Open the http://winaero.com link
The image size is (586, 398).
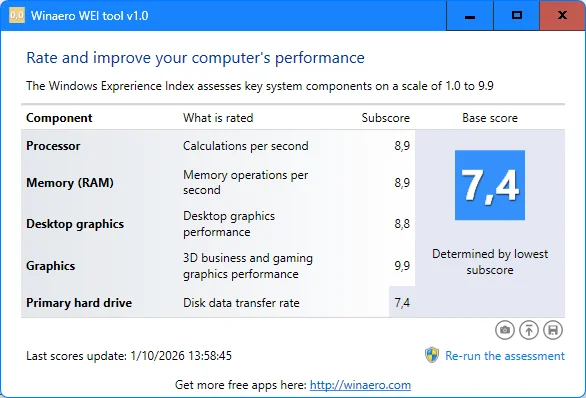(x=360, y=385)
